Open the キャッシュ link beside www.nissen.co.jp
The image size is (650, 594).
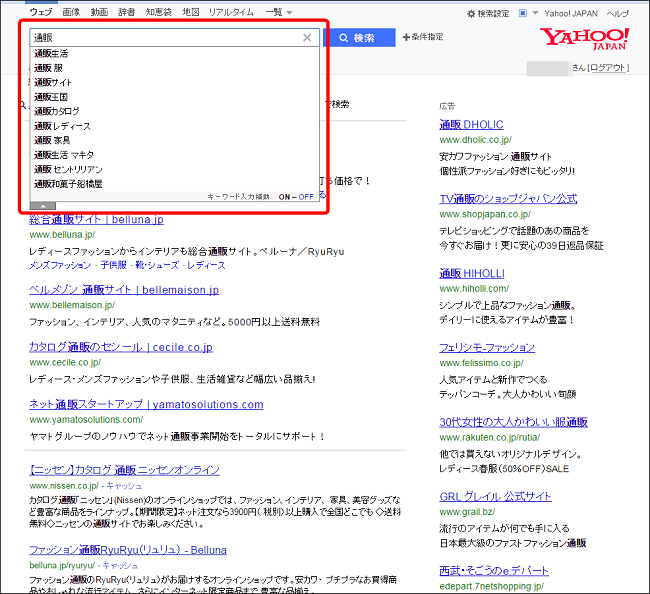tap(124, 486)
